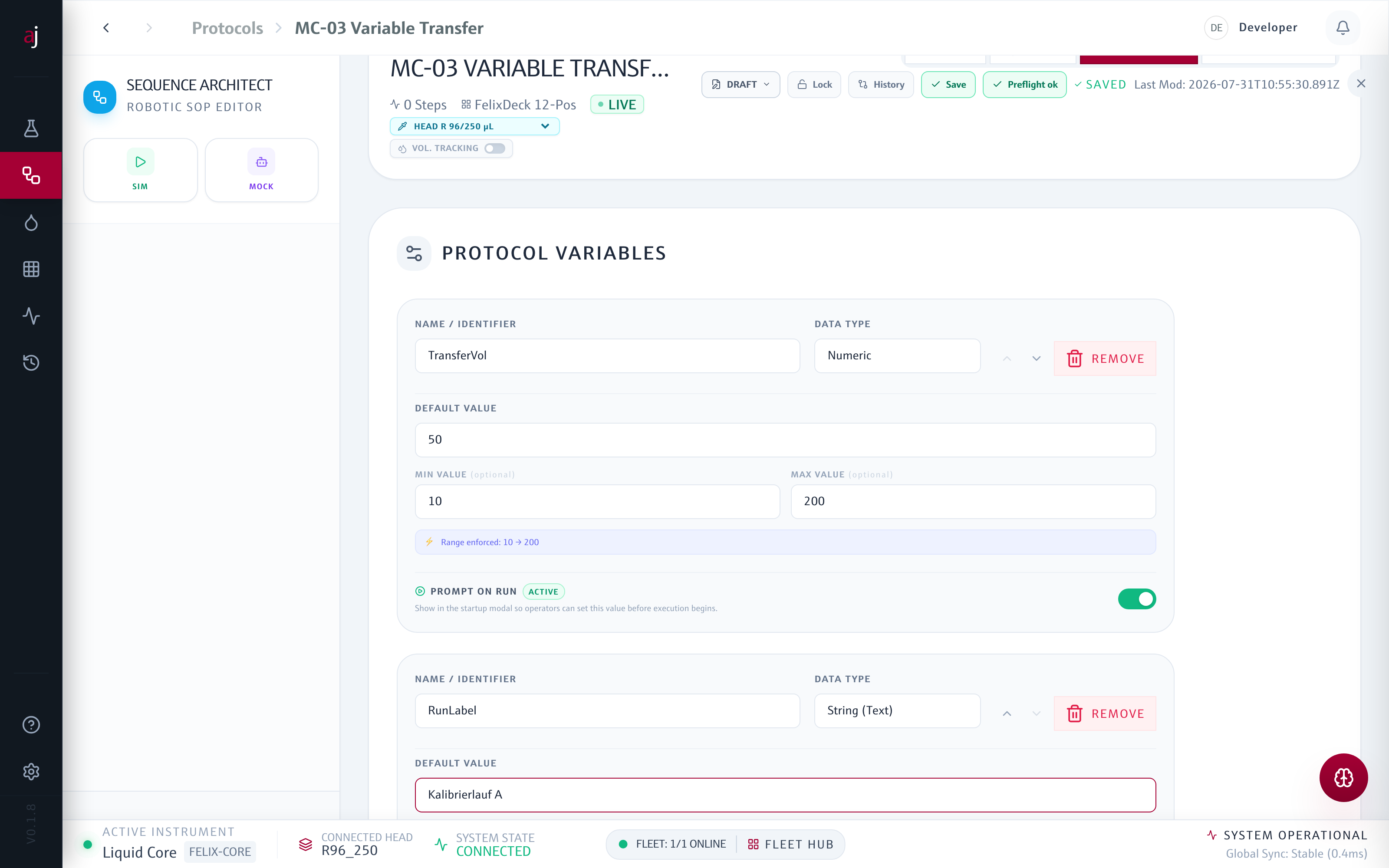Open the activity pulse icon in the sidebar
The height and width of the screenshot is (868, 1389).
pos(31,316)
